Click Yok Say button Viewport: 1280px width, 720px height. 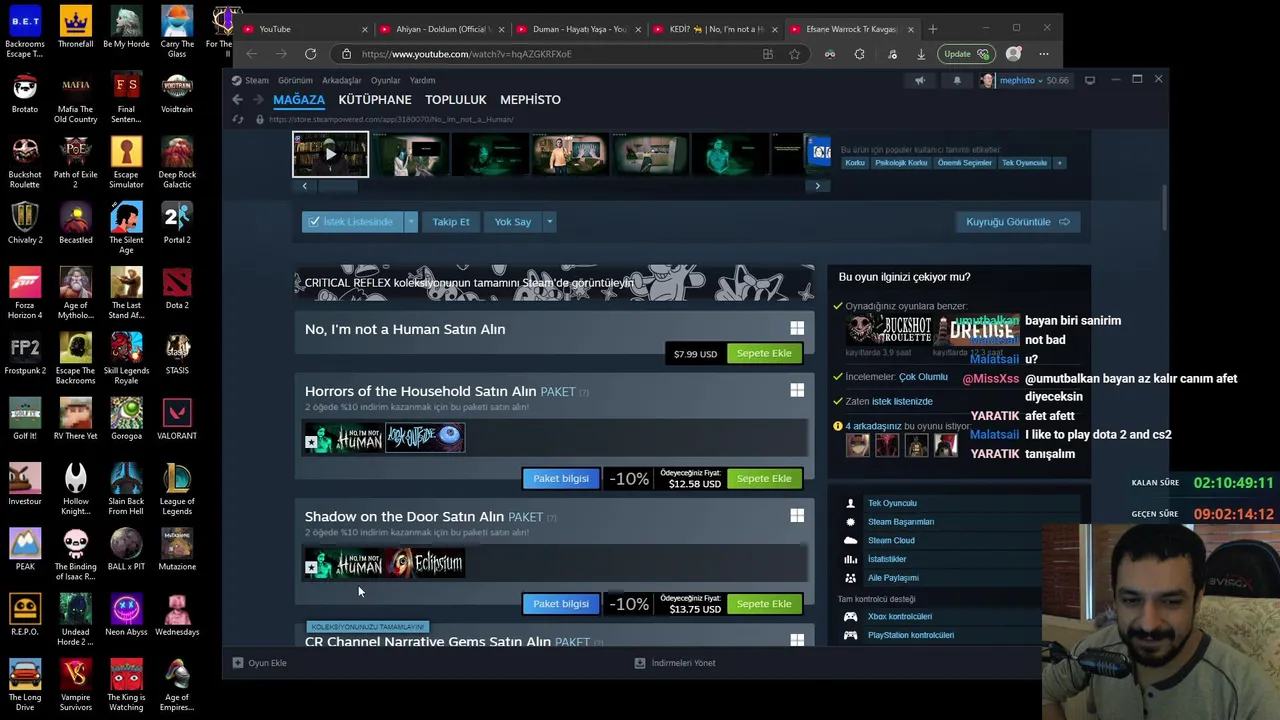(x=513, y=222)
